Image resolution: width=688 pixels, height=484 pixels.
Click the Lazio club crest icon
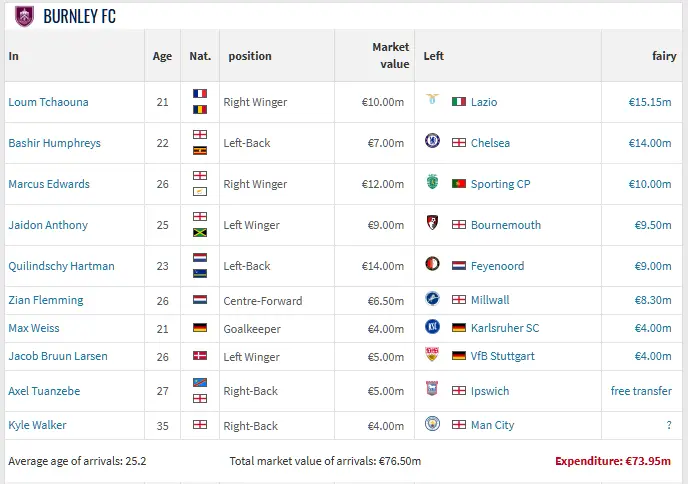click(432, 102)
